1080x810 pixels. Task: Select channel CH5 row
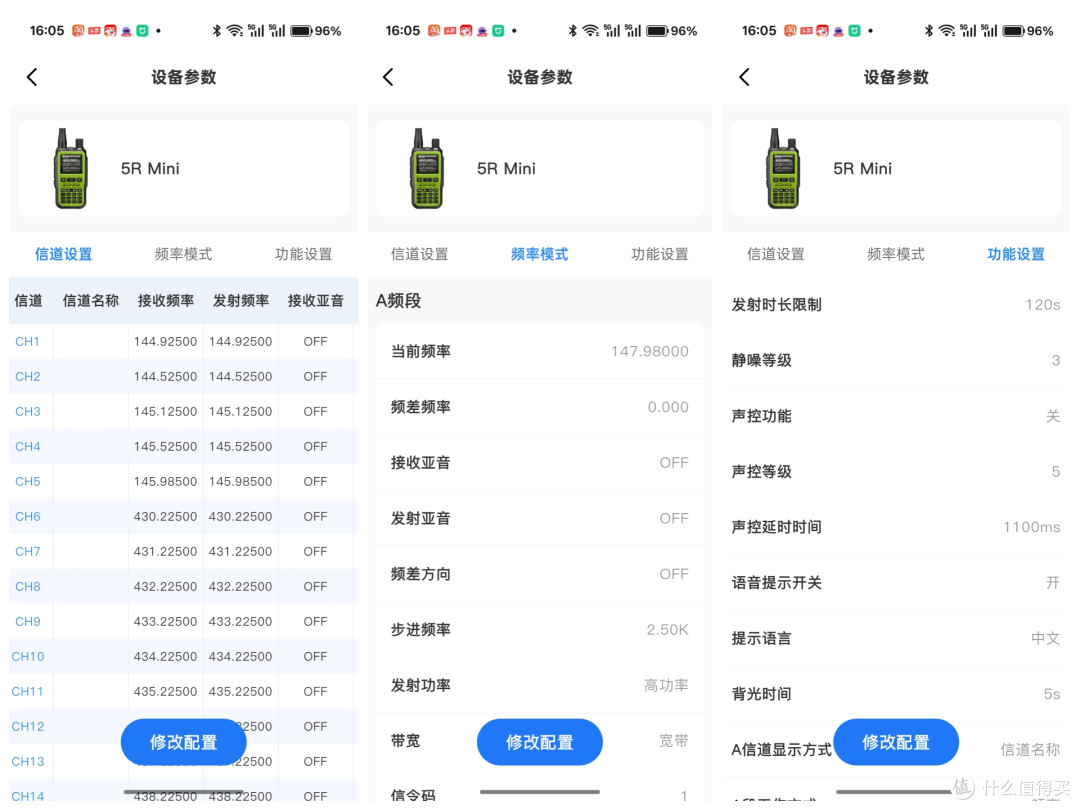click(x=183, y=481)
